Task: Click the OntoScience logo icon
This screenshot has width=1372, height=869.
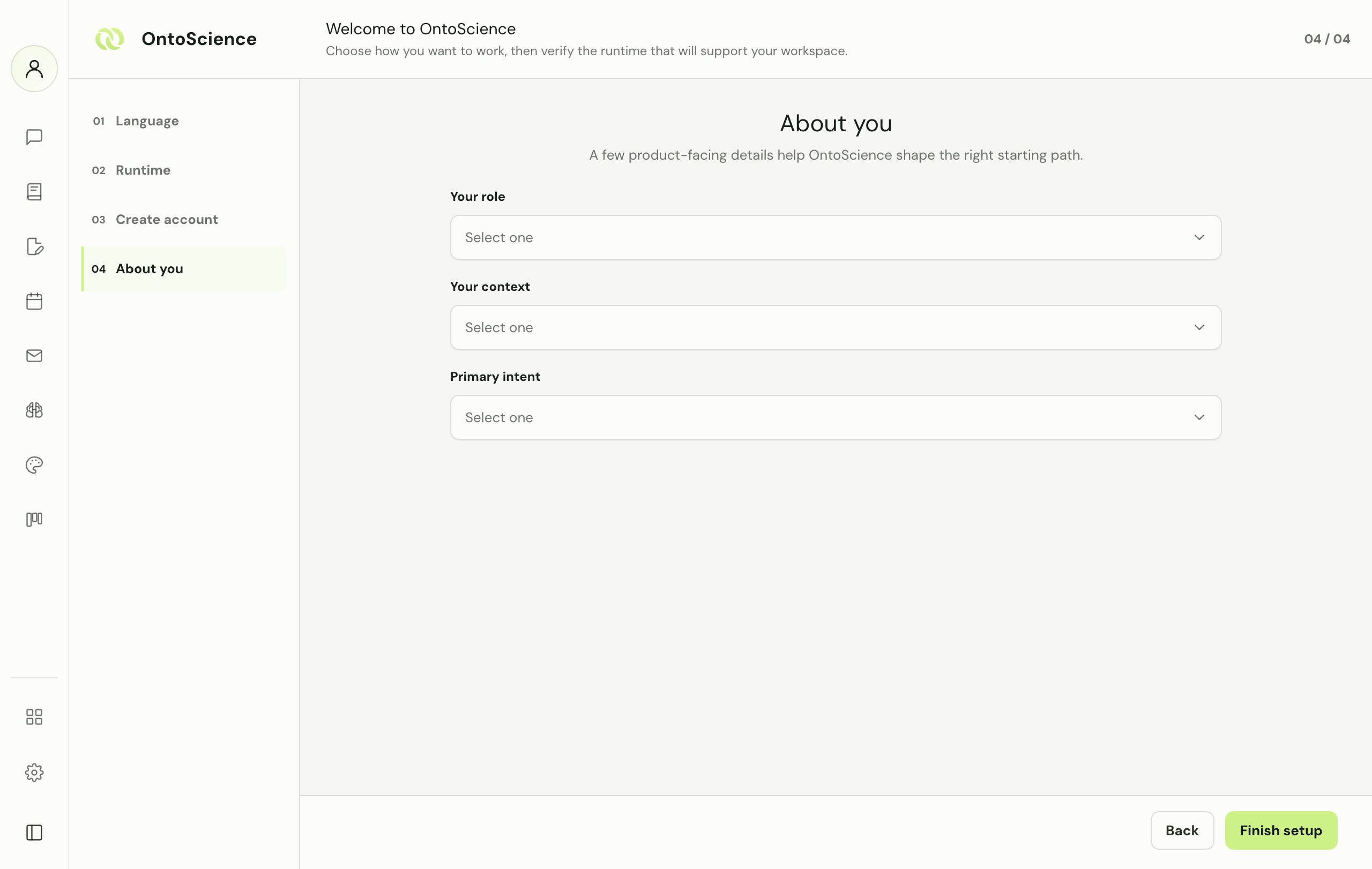Action: click(x=109, y=39)
